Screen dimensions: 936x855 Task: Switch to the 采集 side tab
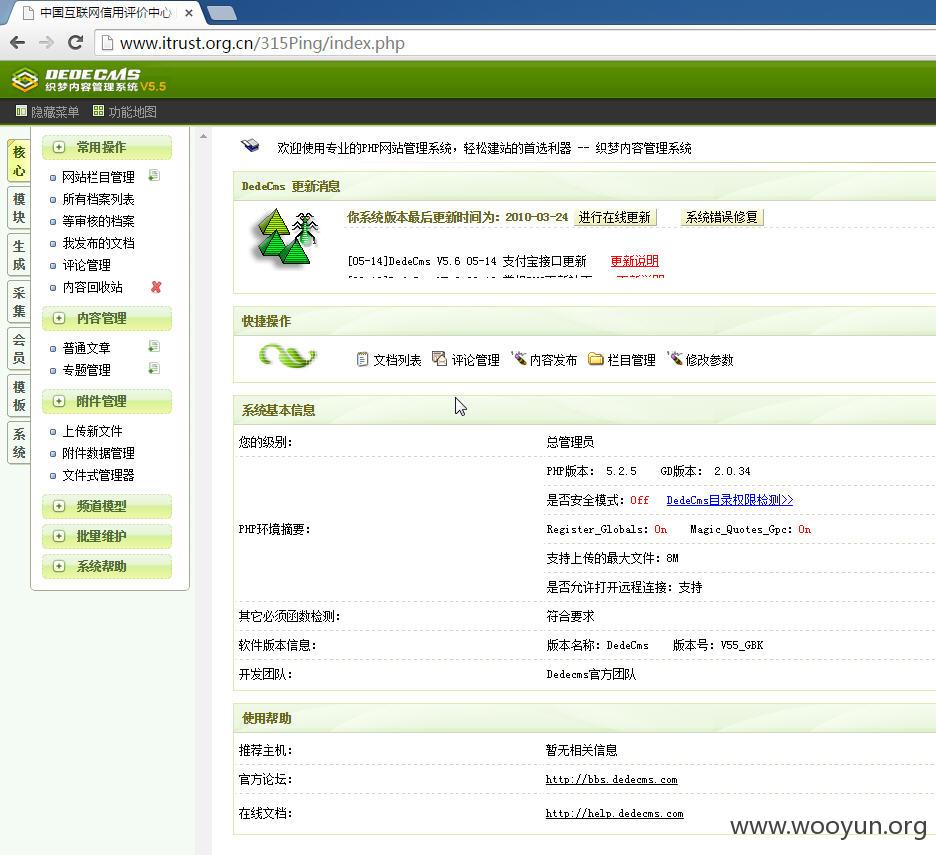pos(19,302)
